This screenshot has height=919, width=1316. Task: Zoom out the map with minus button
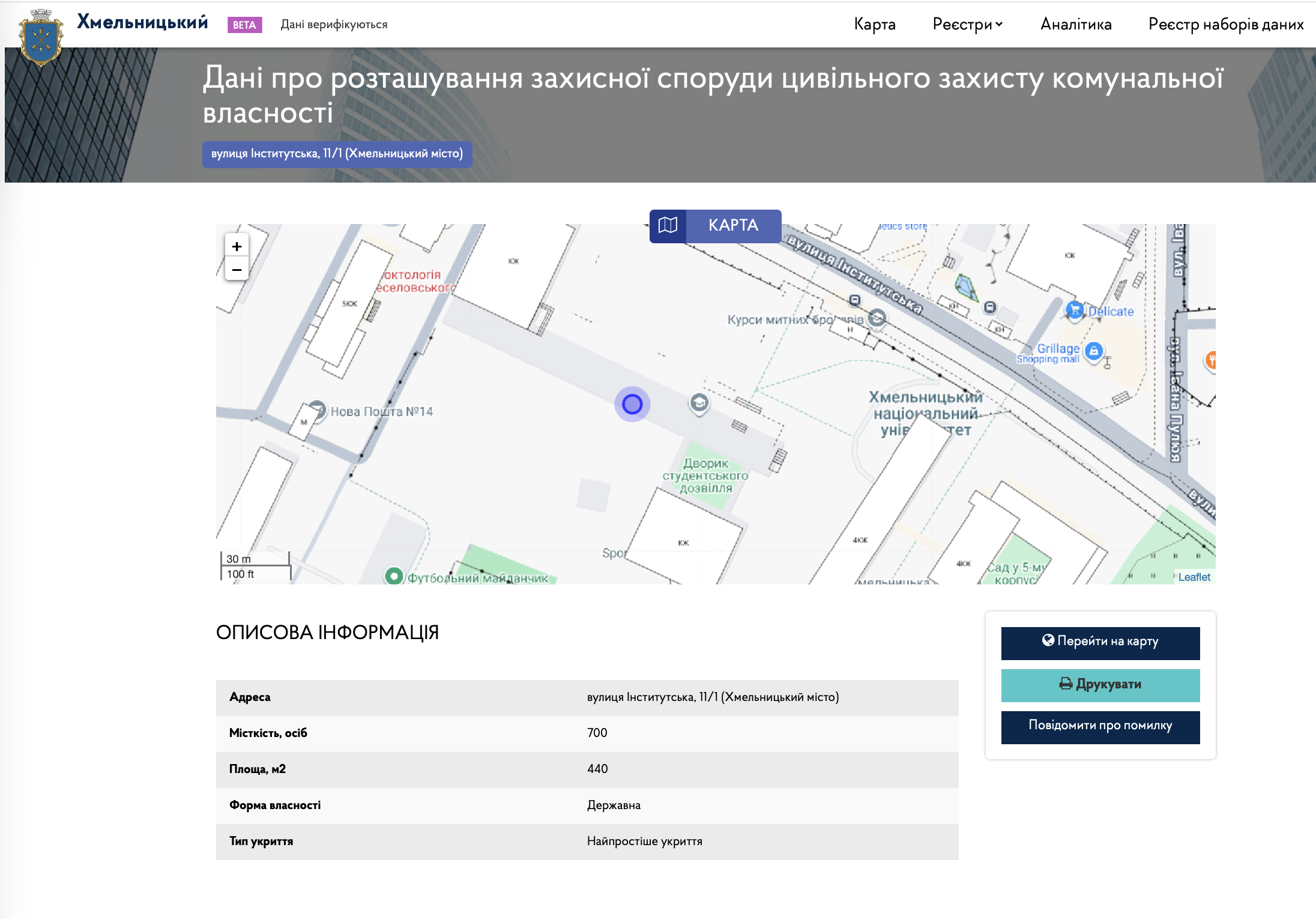237,270
